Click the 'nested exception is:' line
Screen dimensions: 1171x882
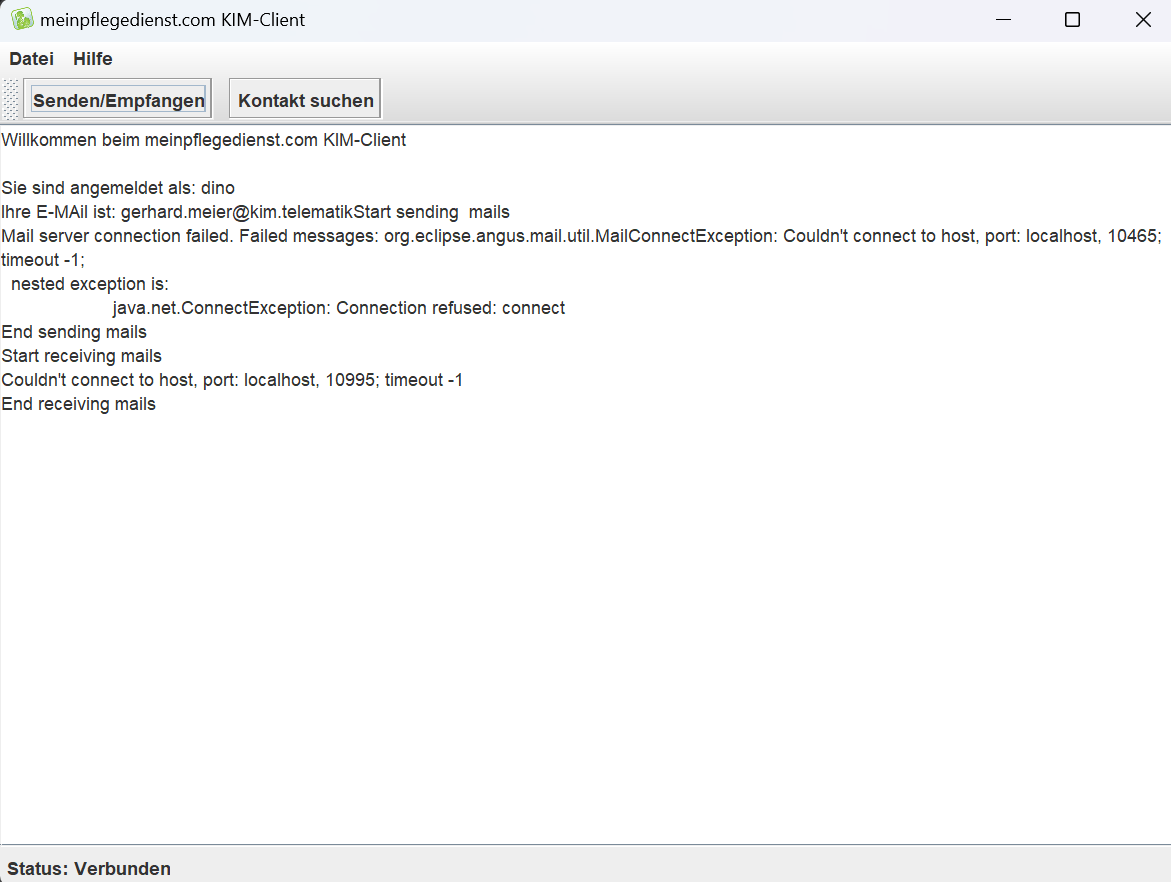(x=90, y=284)
